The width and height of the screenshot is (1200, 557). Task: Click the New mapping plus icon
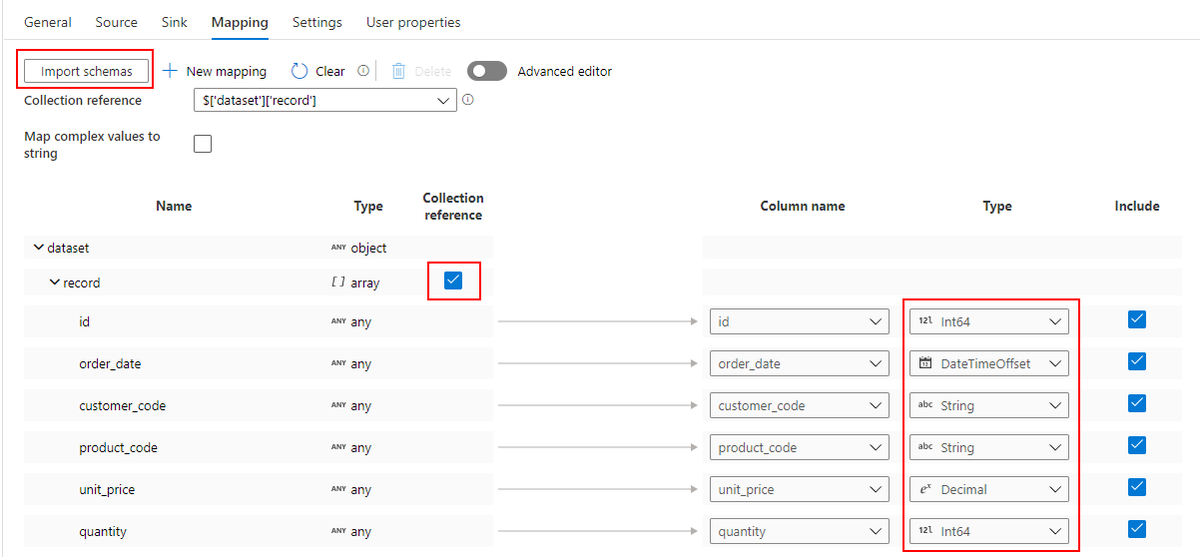click(x=170, y=71)
